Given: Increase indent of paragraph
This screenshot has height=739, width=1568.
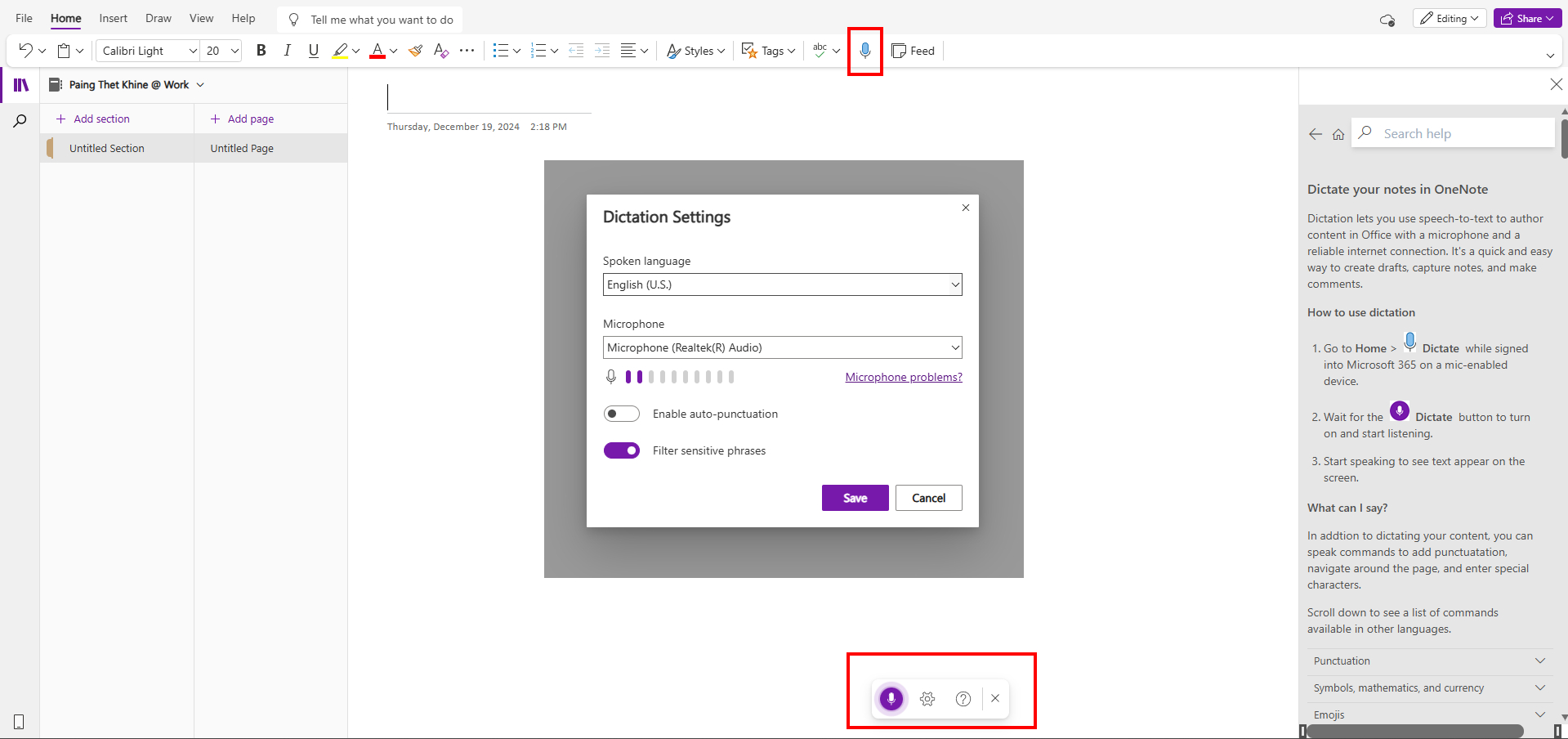Looking at the screenshot, I should pos(602,51).
